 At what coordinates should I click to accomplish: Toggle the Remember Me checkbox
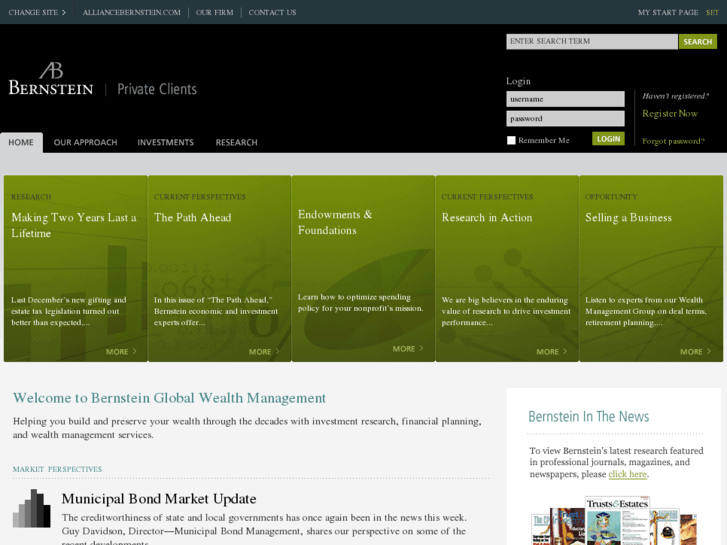pyautogui.click(x=511, y=141)
